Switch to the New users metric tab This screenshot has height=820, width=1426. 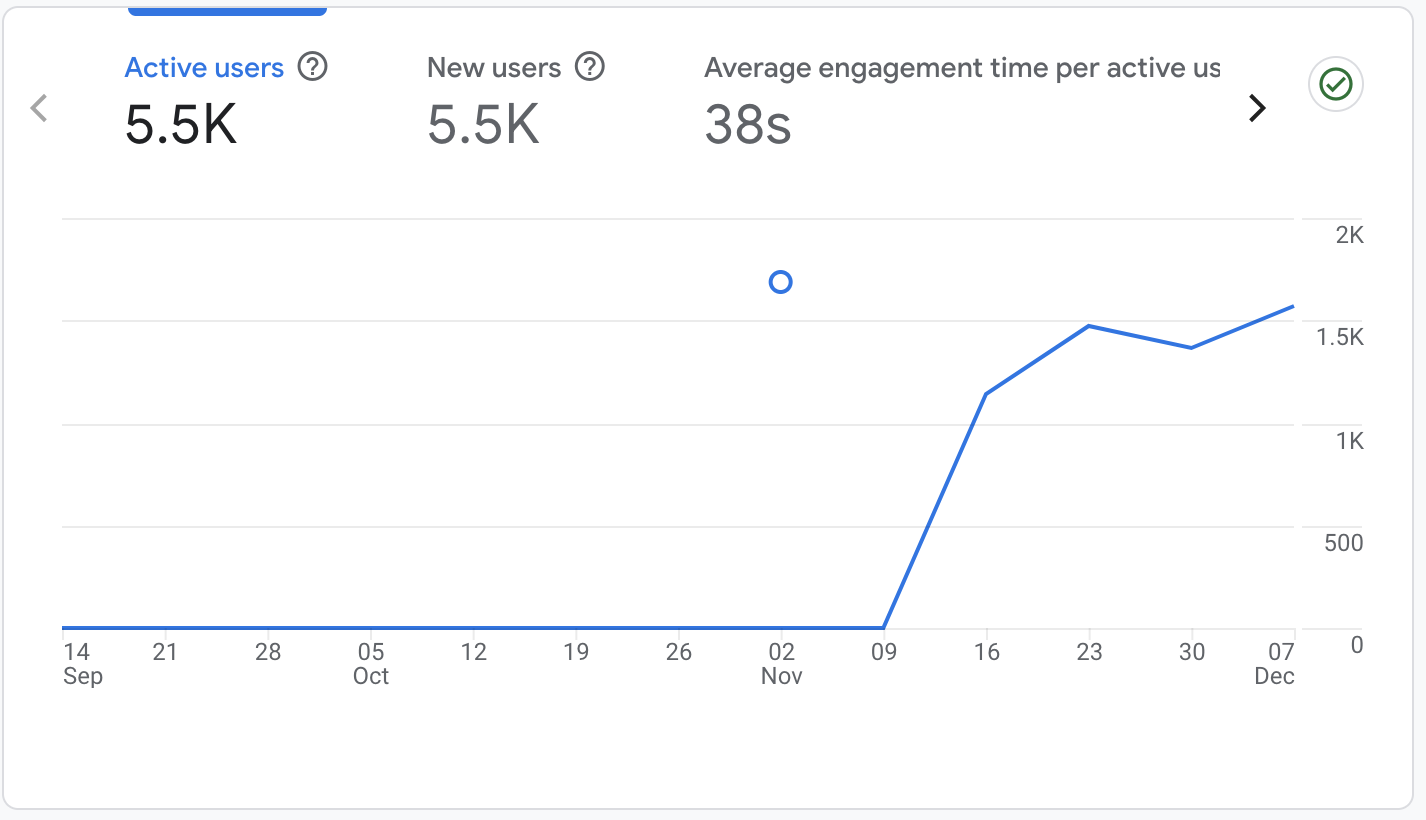click(x=493, y=68)
